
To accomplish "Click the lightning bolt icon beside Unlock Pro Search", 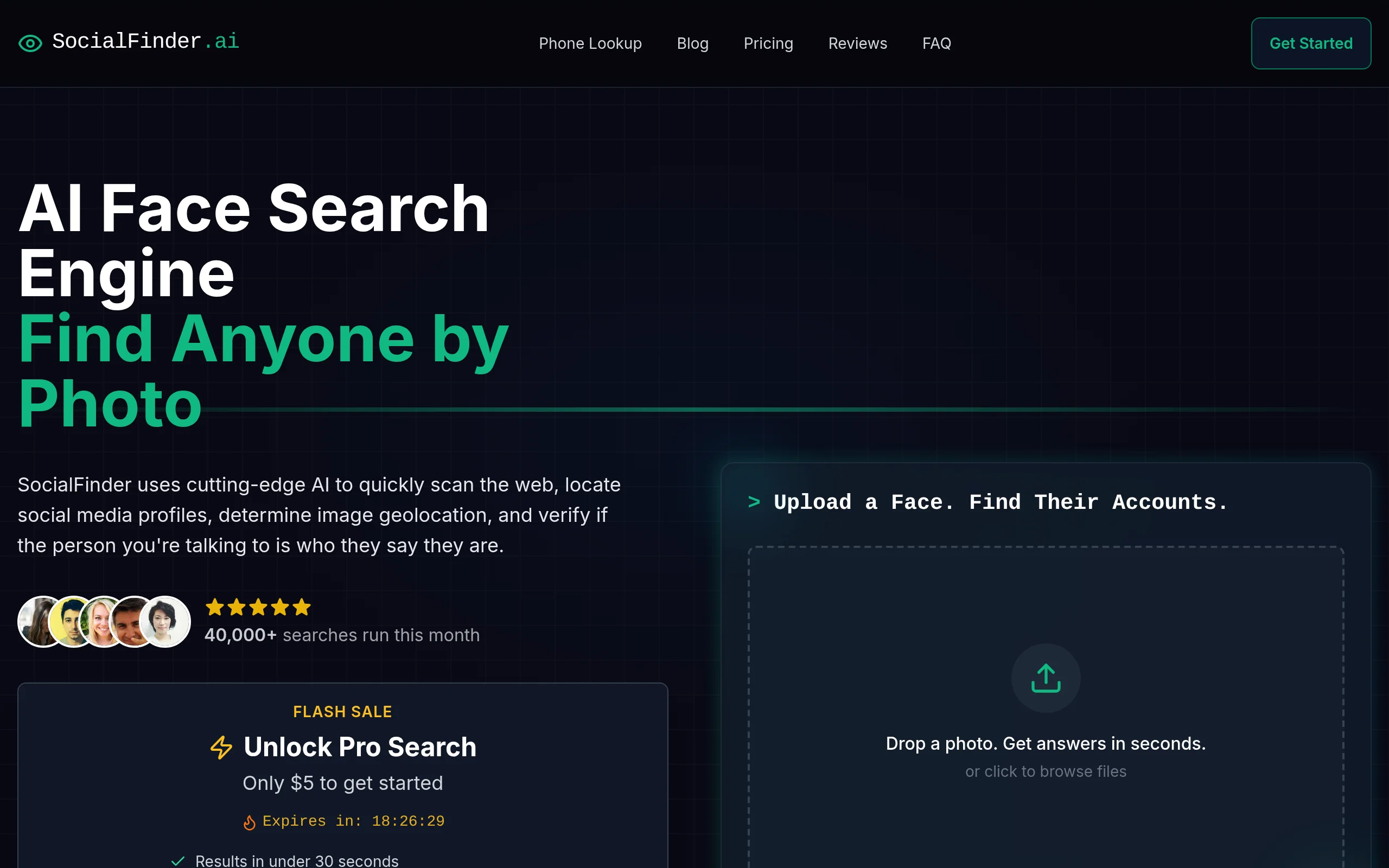I will 221,748.
